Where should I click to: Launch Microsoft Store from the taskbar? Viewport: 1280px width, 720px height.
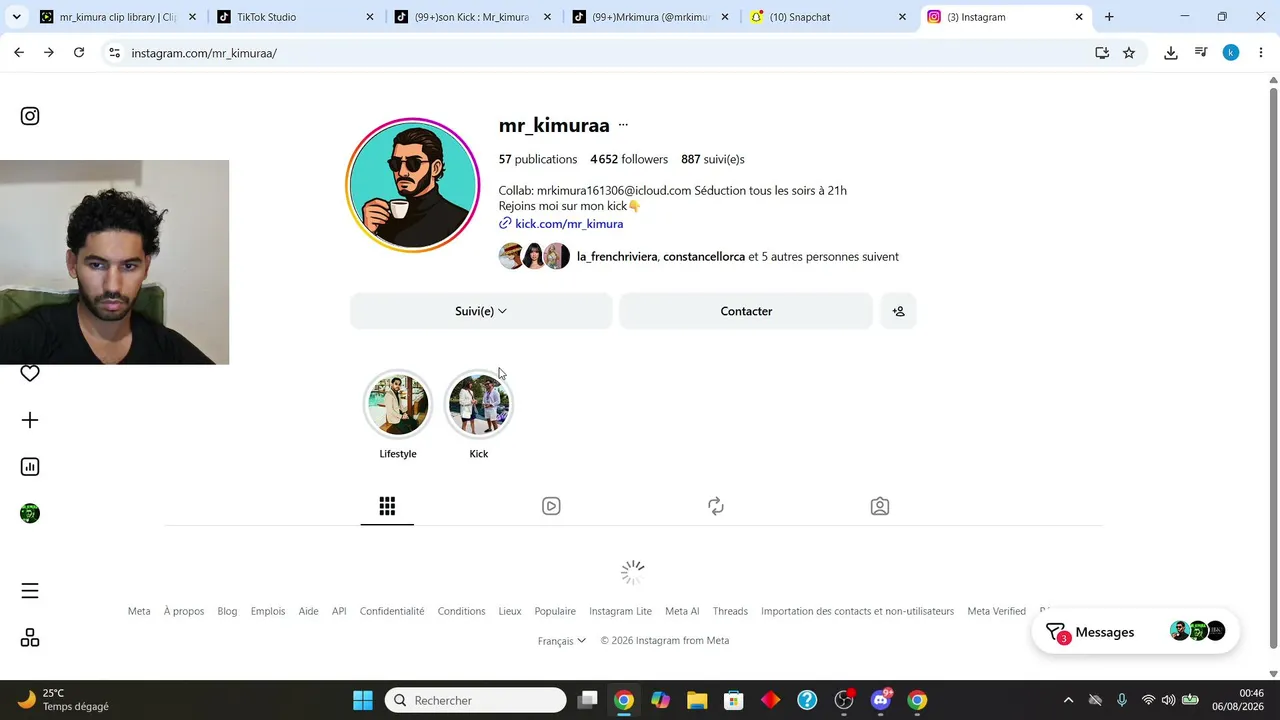[x=734, y=700]
